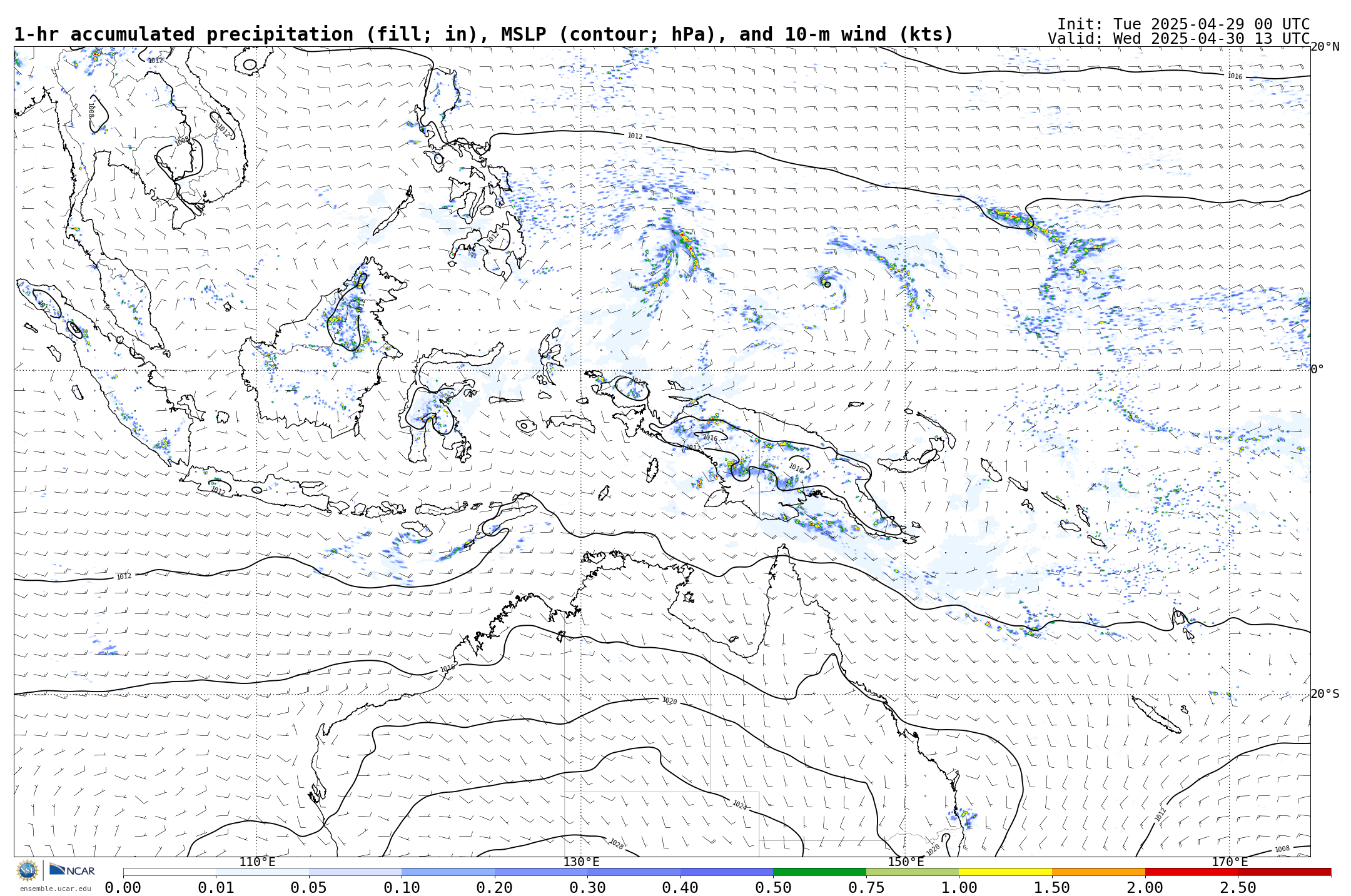
Task: Click the 20°N latitude label
Action: coord(1325,47)
